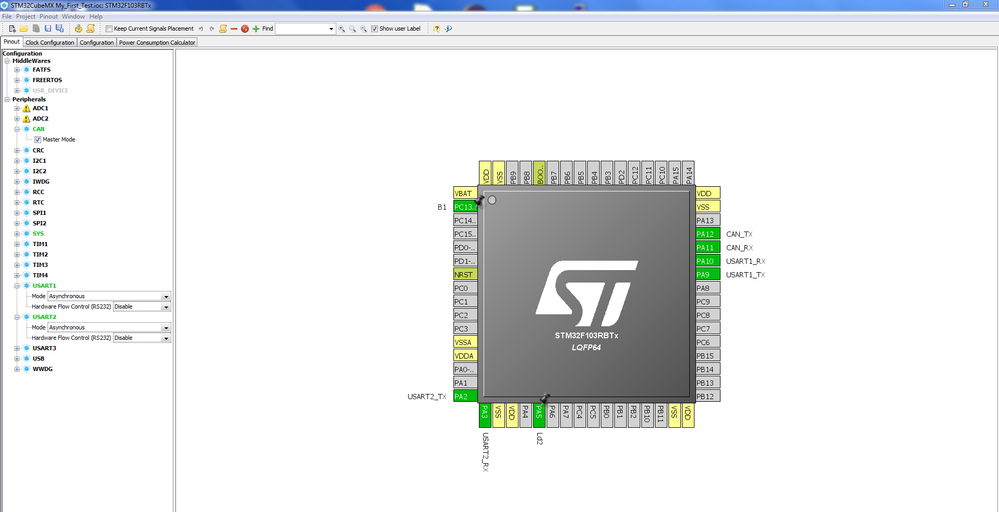This screenshot has width=999, height=512.
Task: Collapse the MiddleWares tree node
Action: tap(7, 61)
